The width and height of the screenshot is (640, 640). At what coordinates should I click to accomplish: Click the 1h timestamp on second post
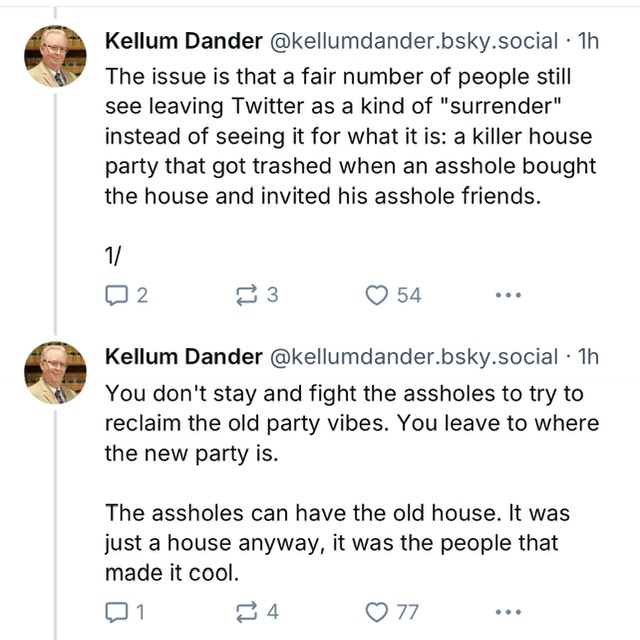click(589, 356)
